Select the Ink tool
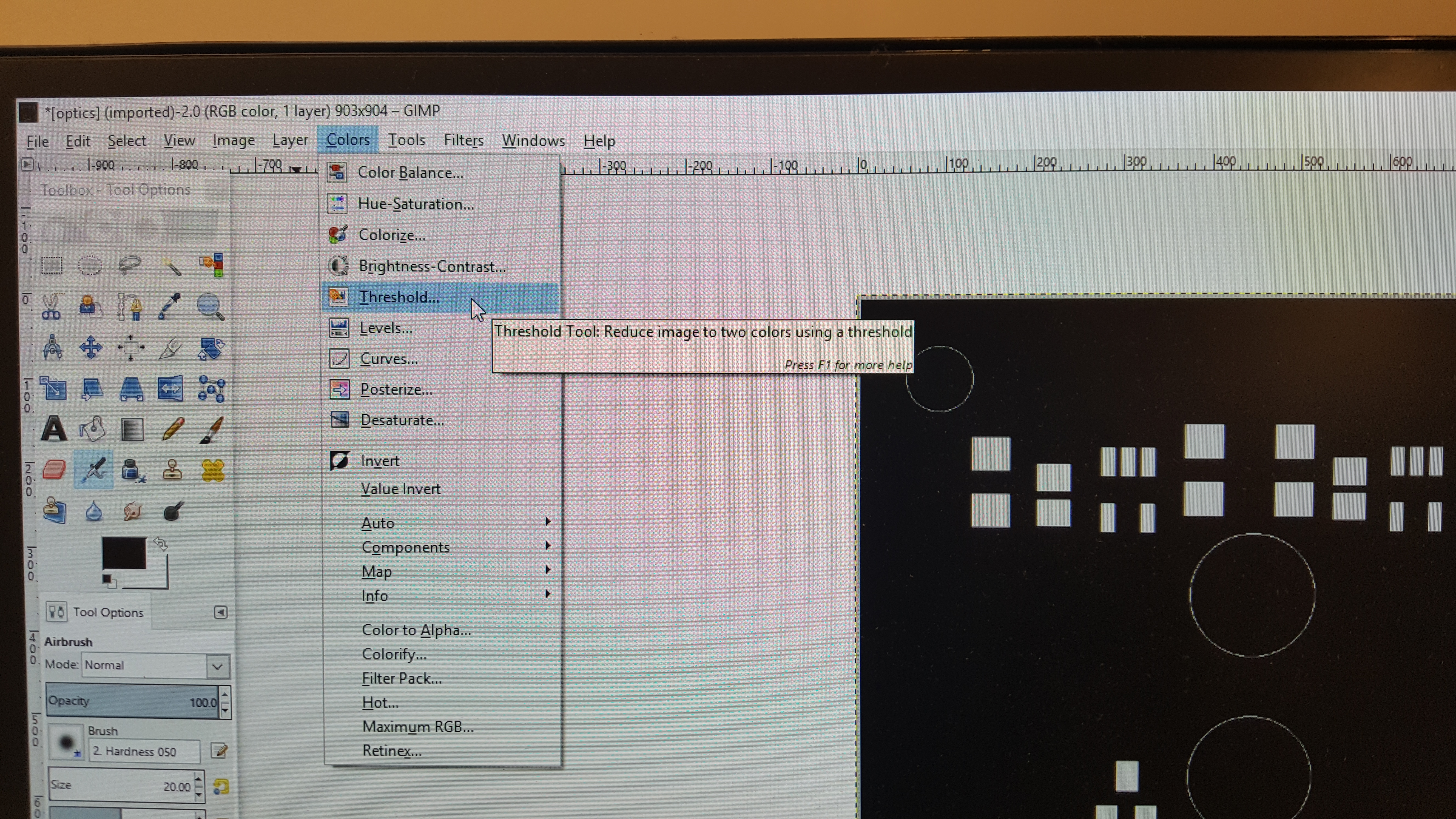 coord(133,470)
